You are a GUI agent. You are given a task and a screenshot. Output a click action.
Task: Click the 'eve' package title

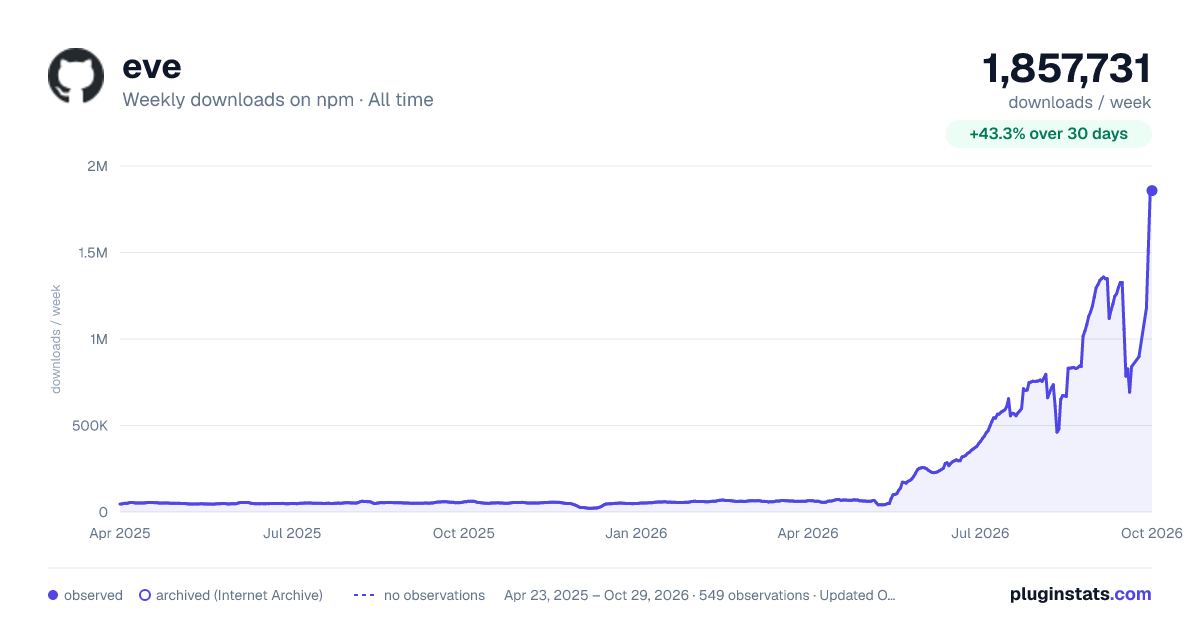151,66
